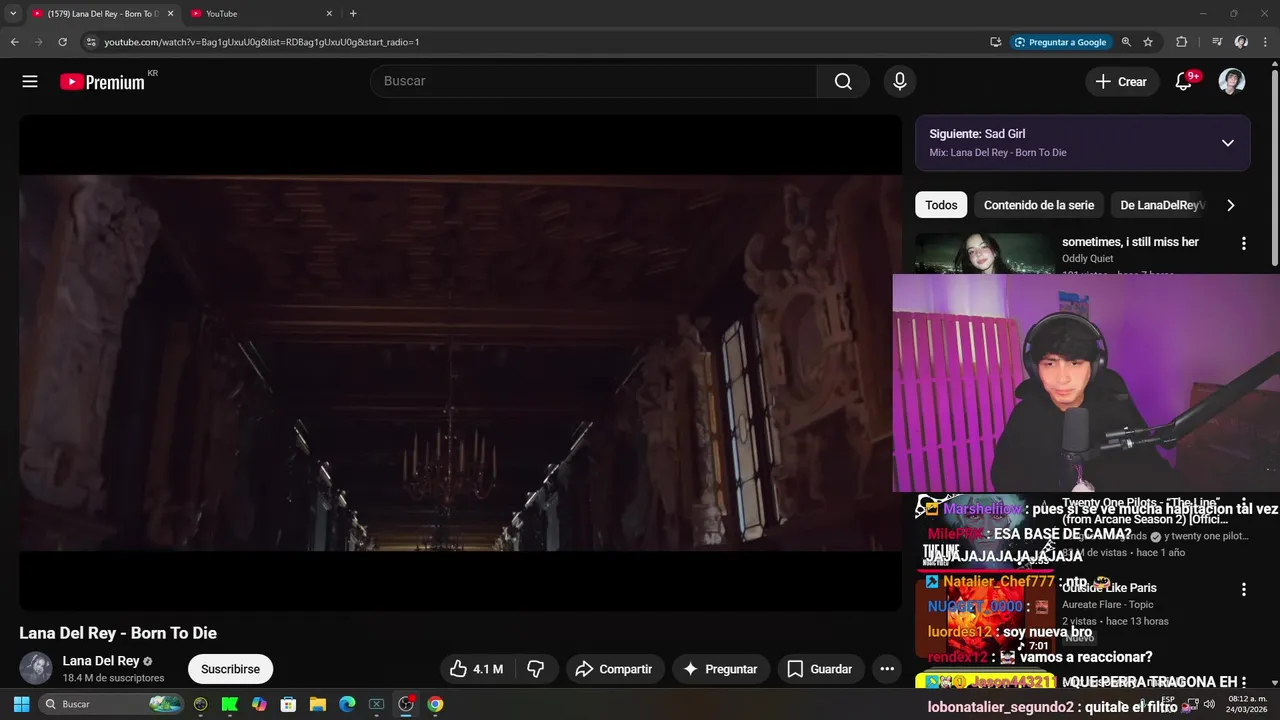Open the tab search dropdown arrow
The height and width of the screenshot is (720, 1280).
[13, 14]
